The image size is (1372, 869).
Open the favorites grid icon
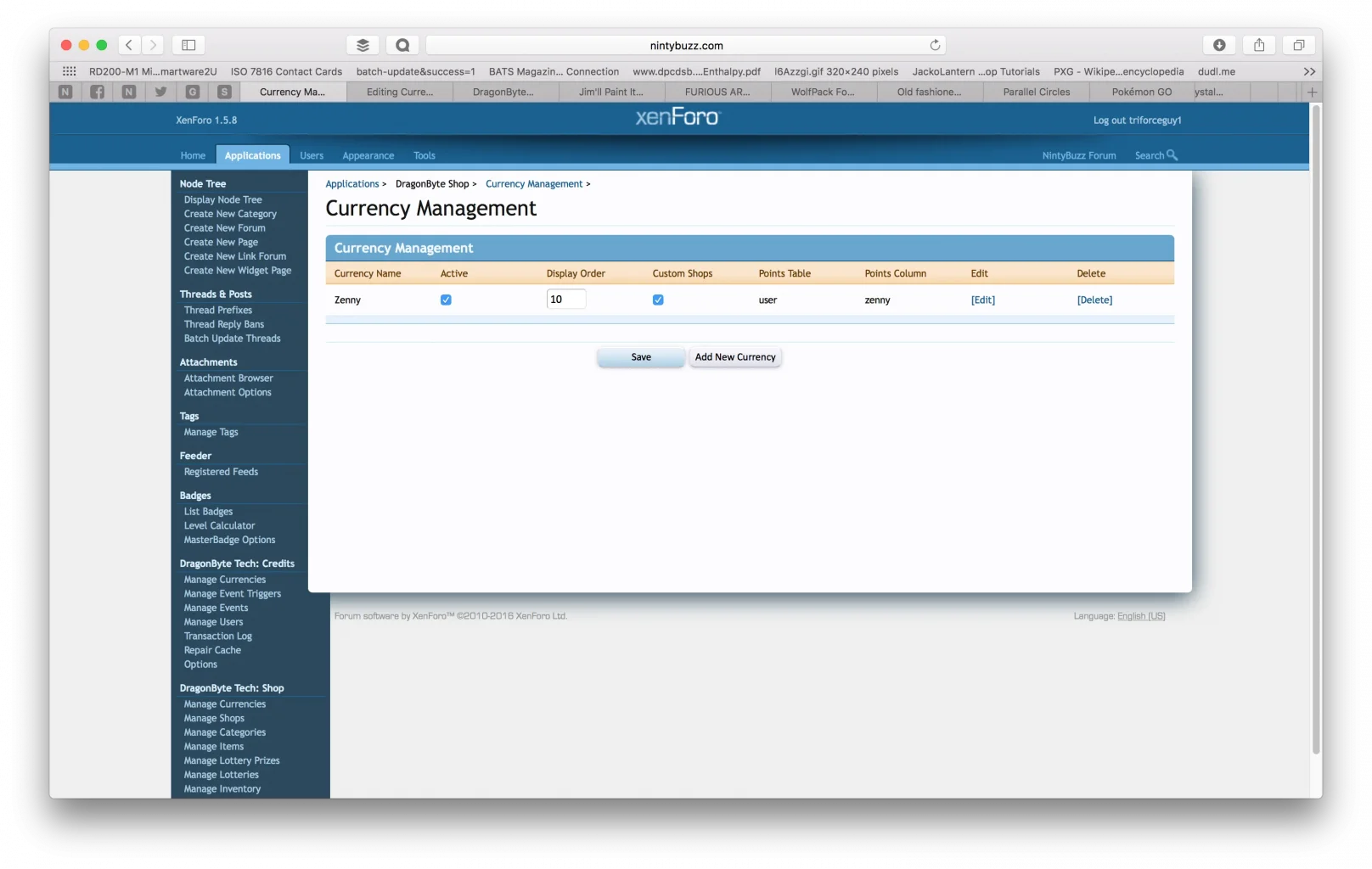click(70, 71)
